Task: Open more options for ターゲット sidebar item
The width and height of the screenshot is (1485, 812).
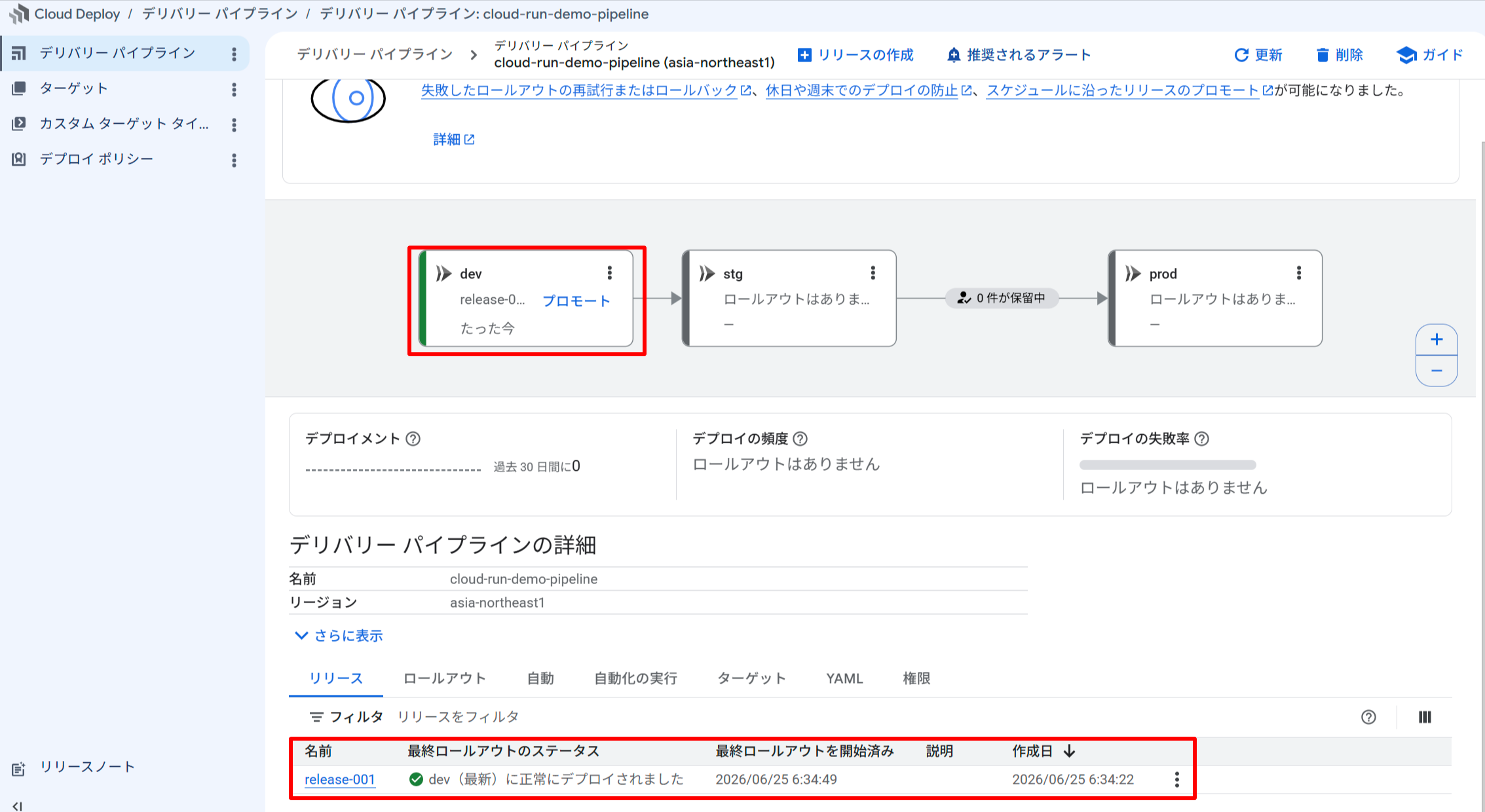Action: [x=234, y=90]
